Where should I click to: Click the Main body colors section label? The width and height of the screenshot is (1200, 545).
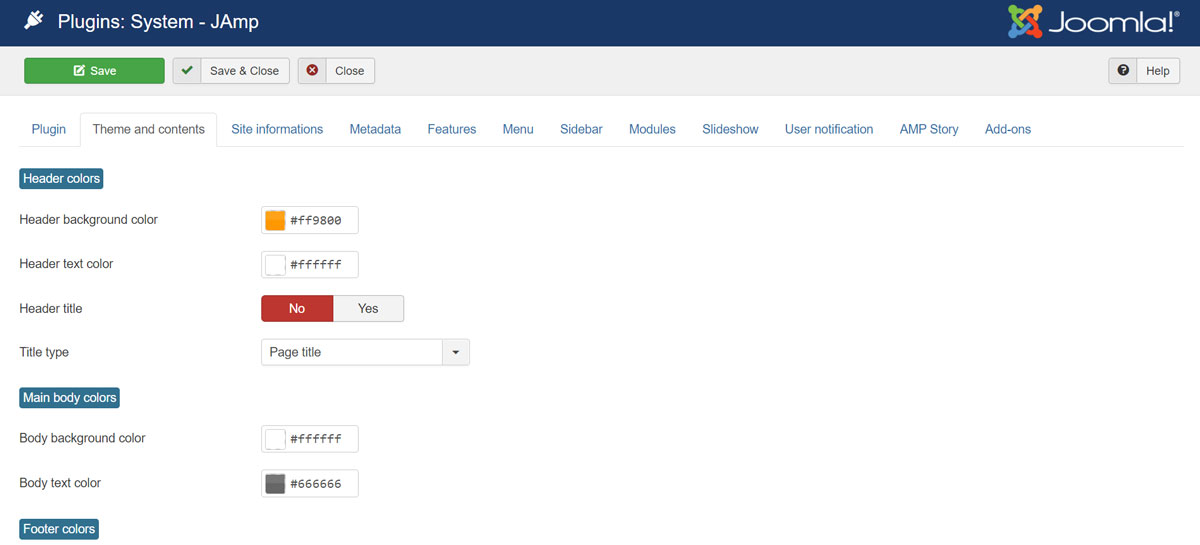click(x=70, y=398)
